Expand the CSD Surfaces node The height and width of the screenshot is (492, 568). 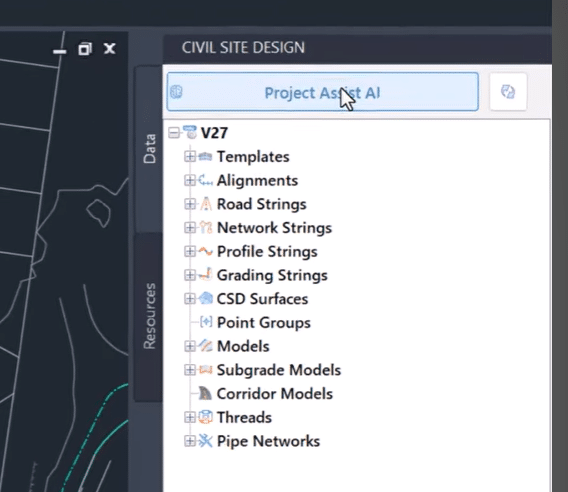click(x=189, y=299)
